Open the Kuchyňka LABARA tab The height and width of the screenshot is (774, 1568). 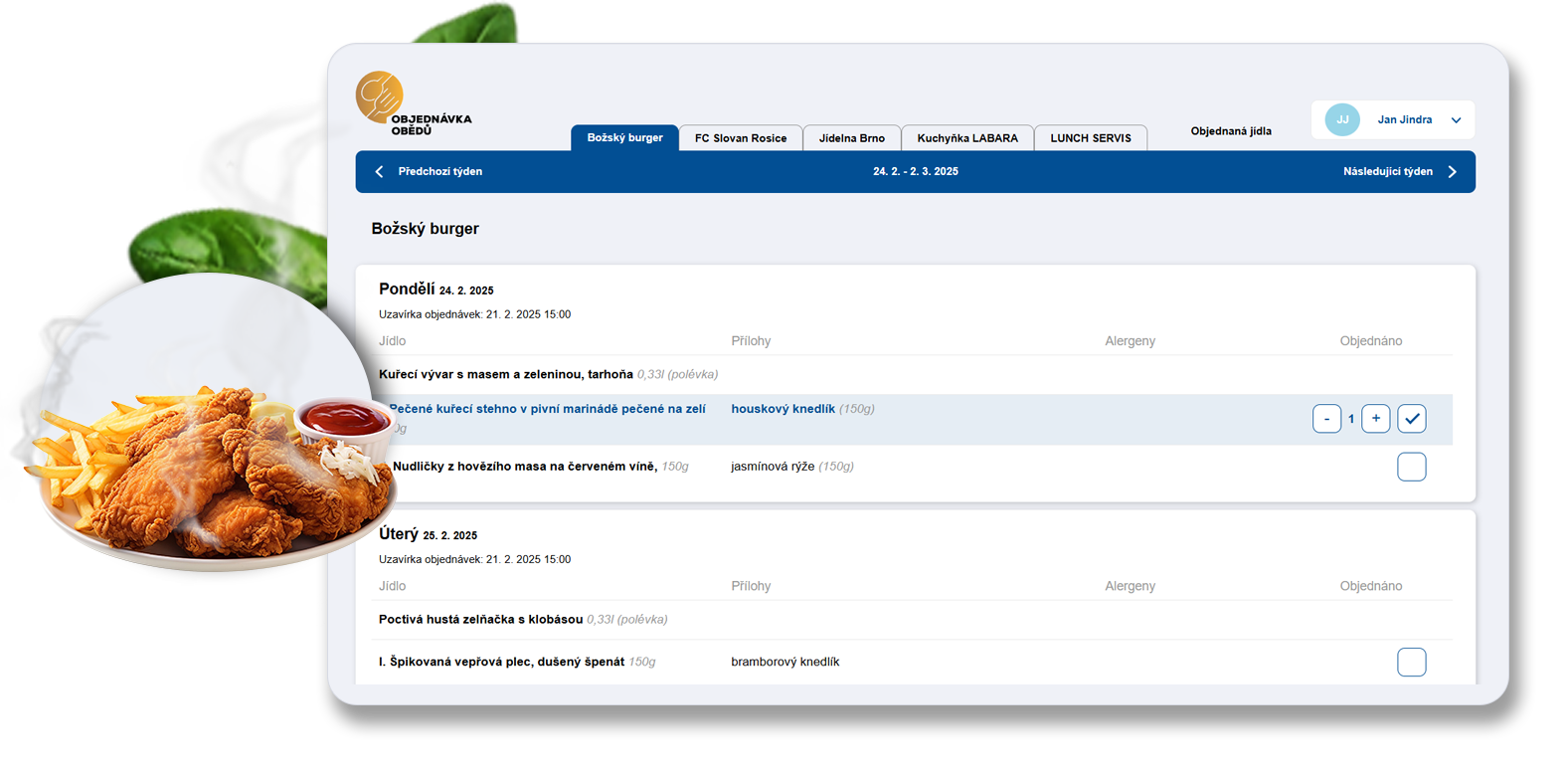pyautogui.click(x=967, y=138)
